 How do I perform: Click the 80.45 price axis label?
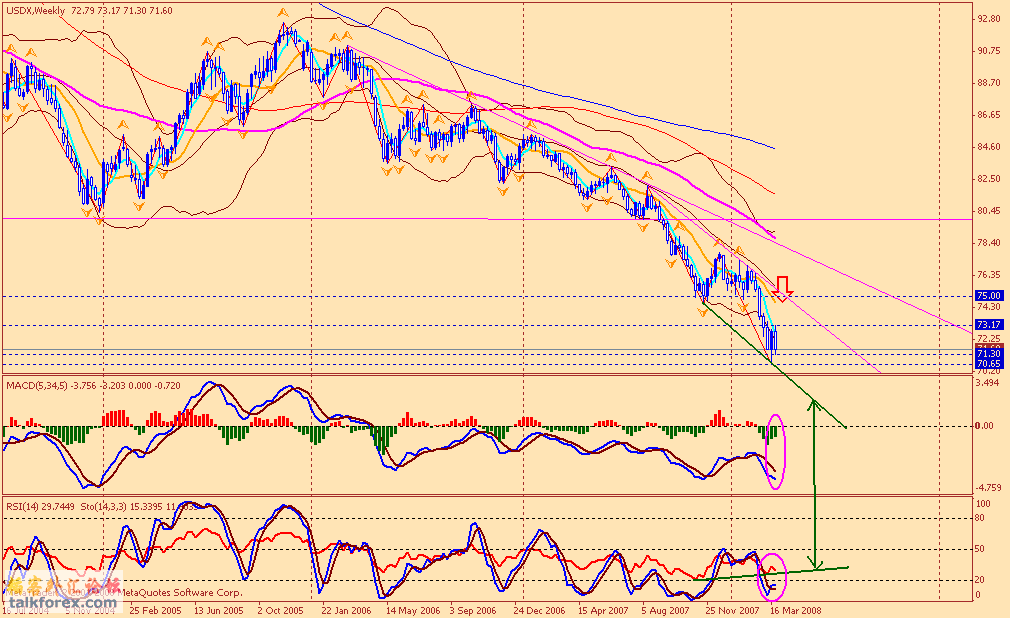988,211
